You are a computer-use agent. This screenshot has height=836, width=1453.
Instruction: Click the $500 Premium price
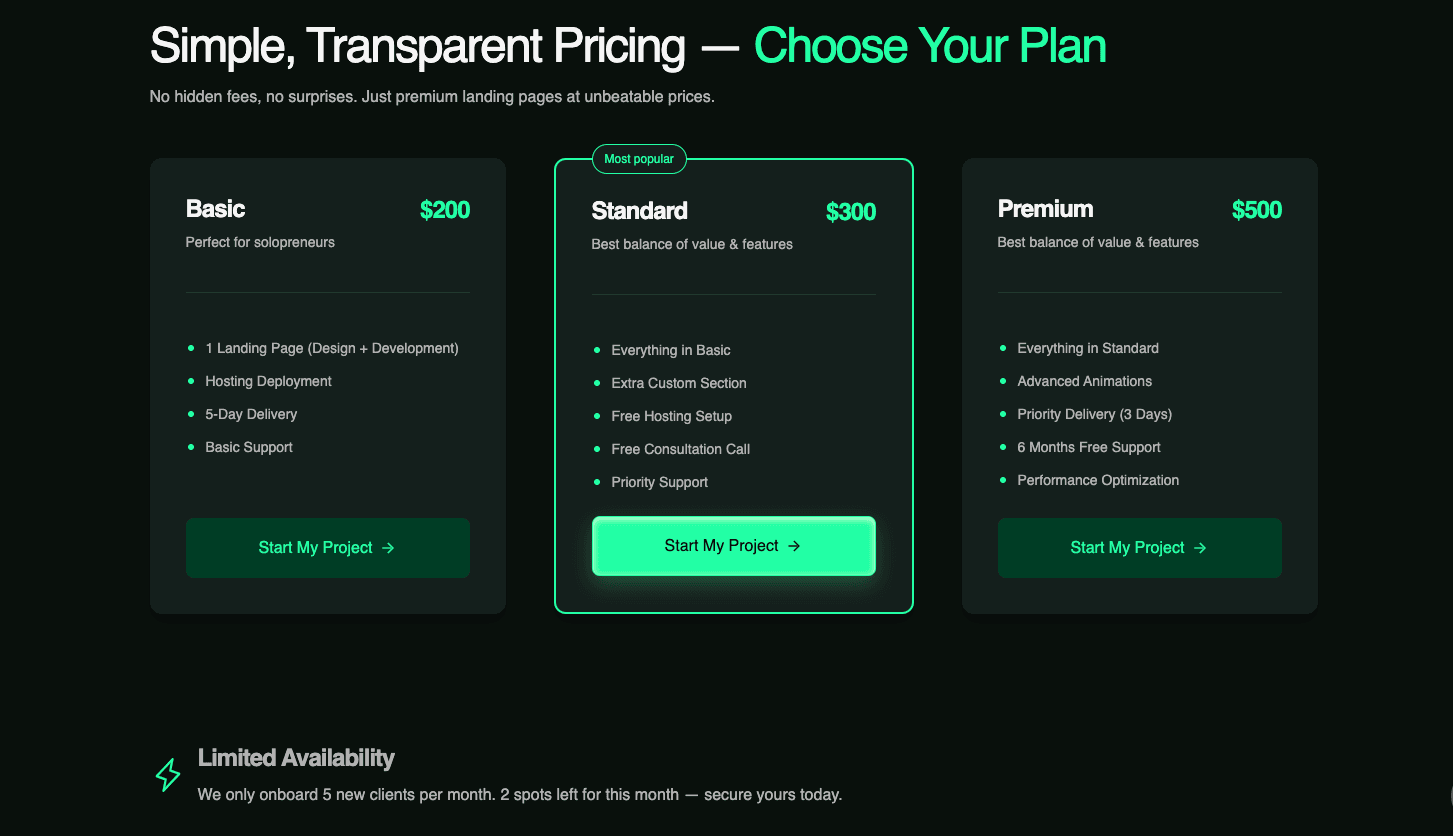click(1256, 210)
